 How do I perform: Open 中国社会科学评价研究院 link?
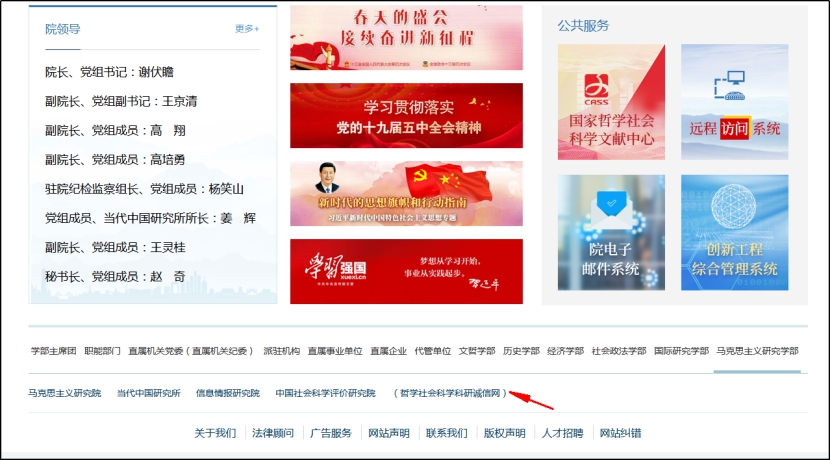(325, 393)
